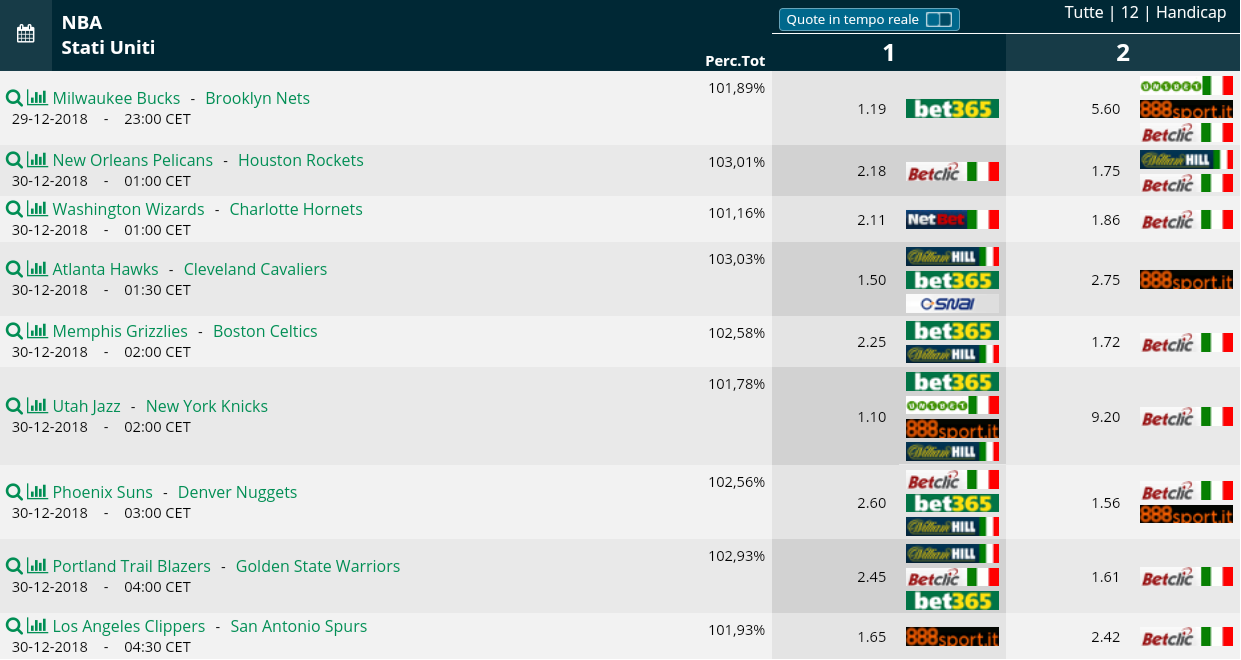Click odds 9.20 for New York Knicks

pyautogui.click(x=1106, y=417)
